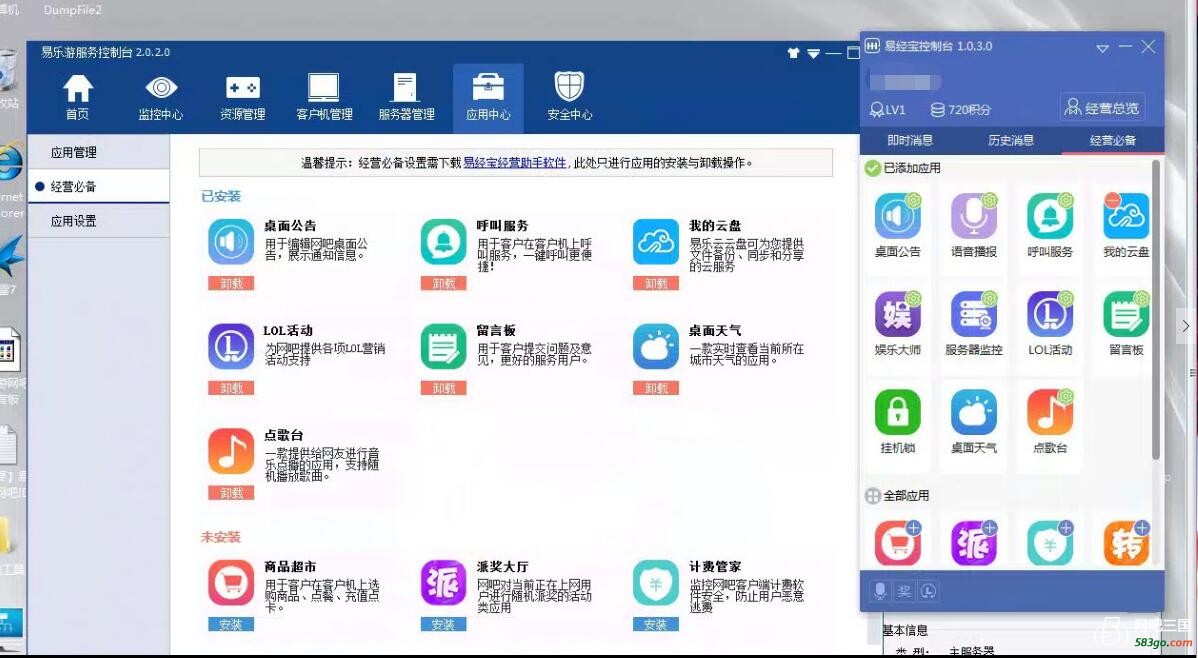Open the triangle menu in 易经宝 title bar
The width and height of the screenshot is (1198, 658).
pos(1102,48)
